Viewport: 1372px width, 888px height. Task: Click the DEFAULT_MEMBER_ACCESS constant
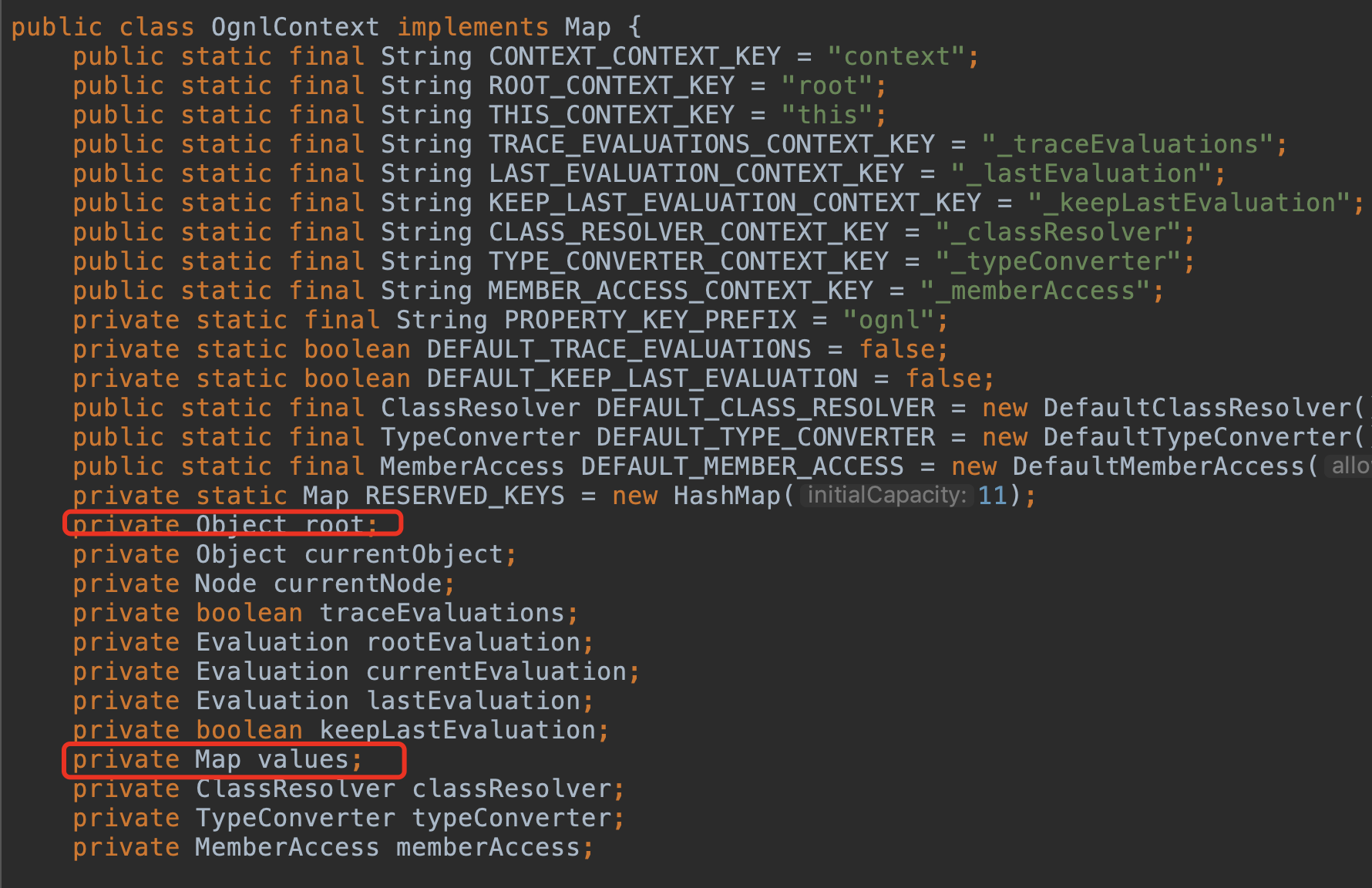pyautogui.click(x=742, y=466)
